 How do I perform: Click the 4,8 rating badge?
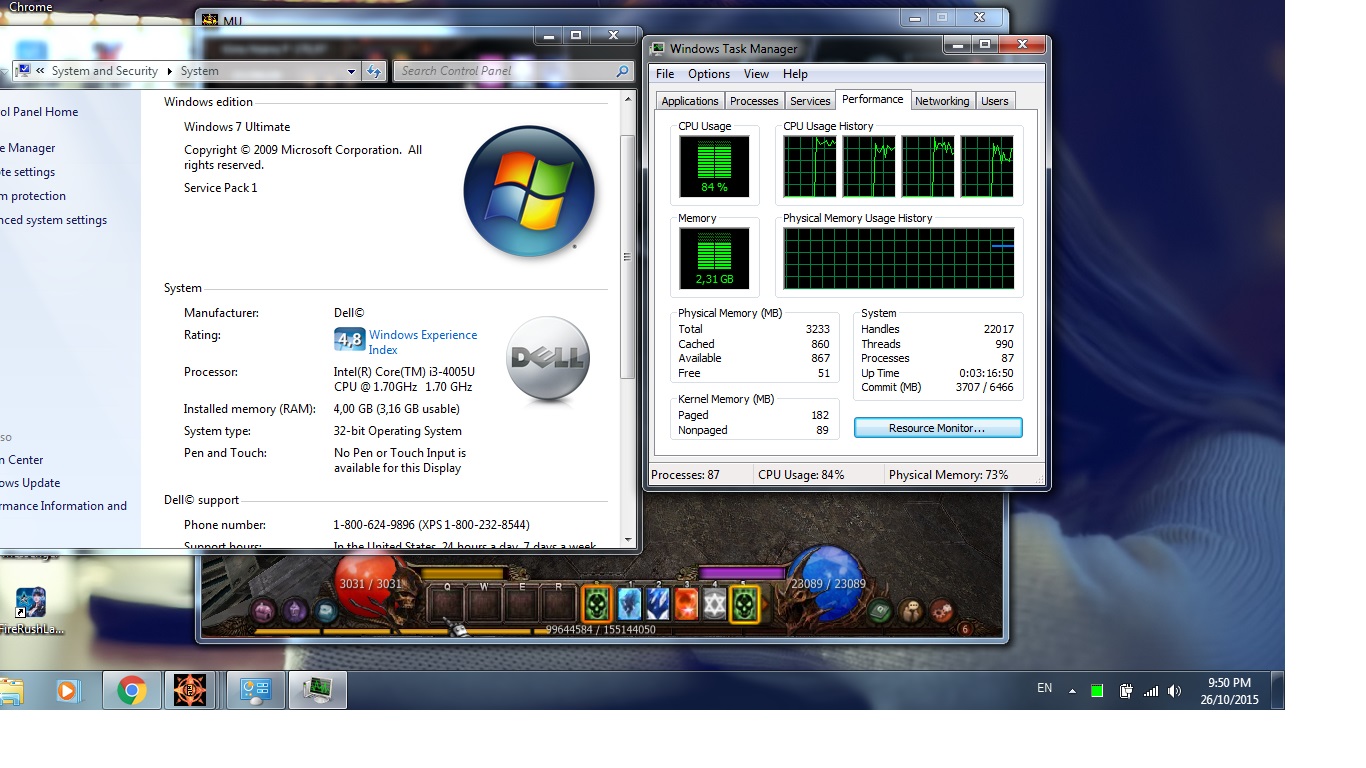pos(349,340)
